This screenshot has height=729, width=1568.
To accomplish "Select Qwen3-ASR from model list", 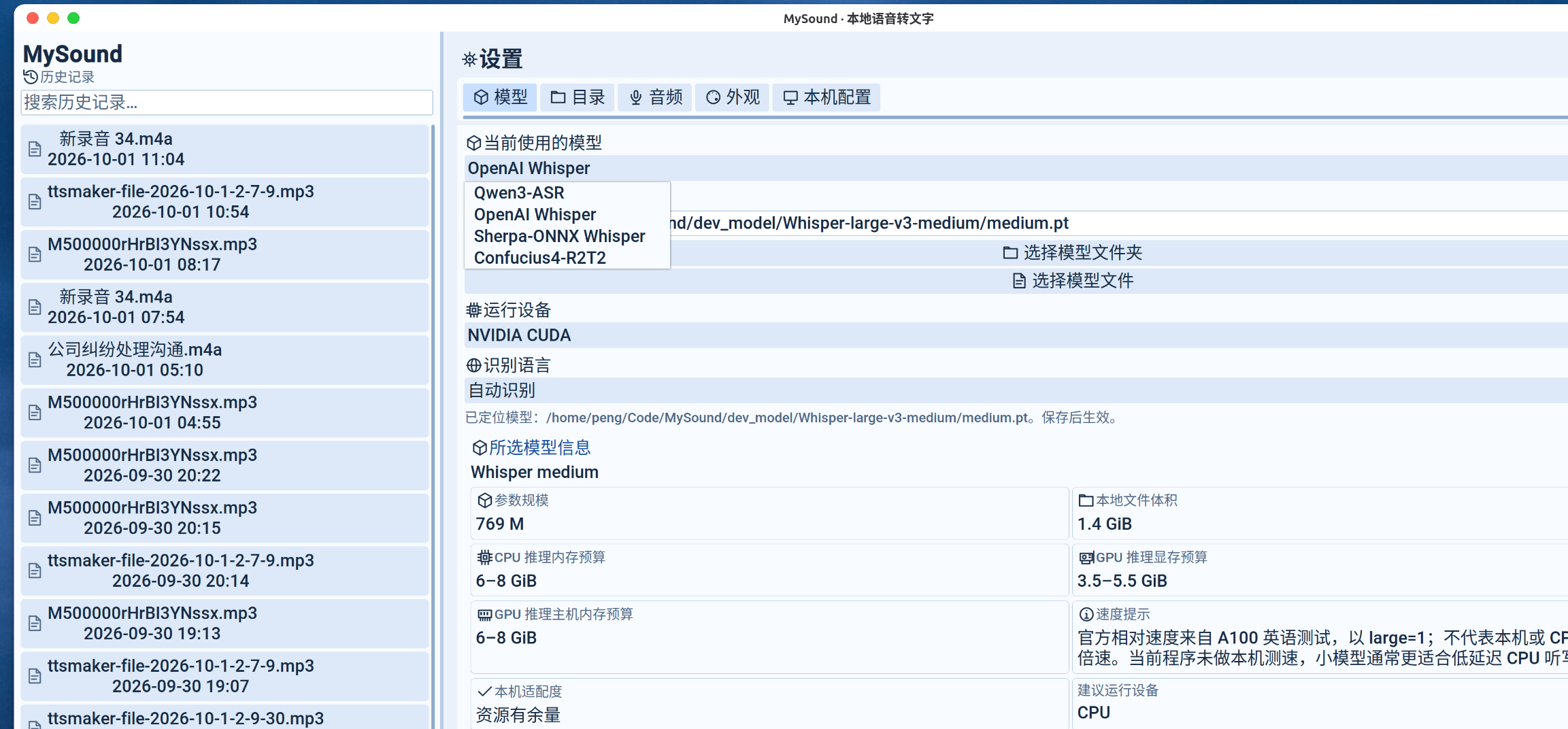I will click(567, 192).
